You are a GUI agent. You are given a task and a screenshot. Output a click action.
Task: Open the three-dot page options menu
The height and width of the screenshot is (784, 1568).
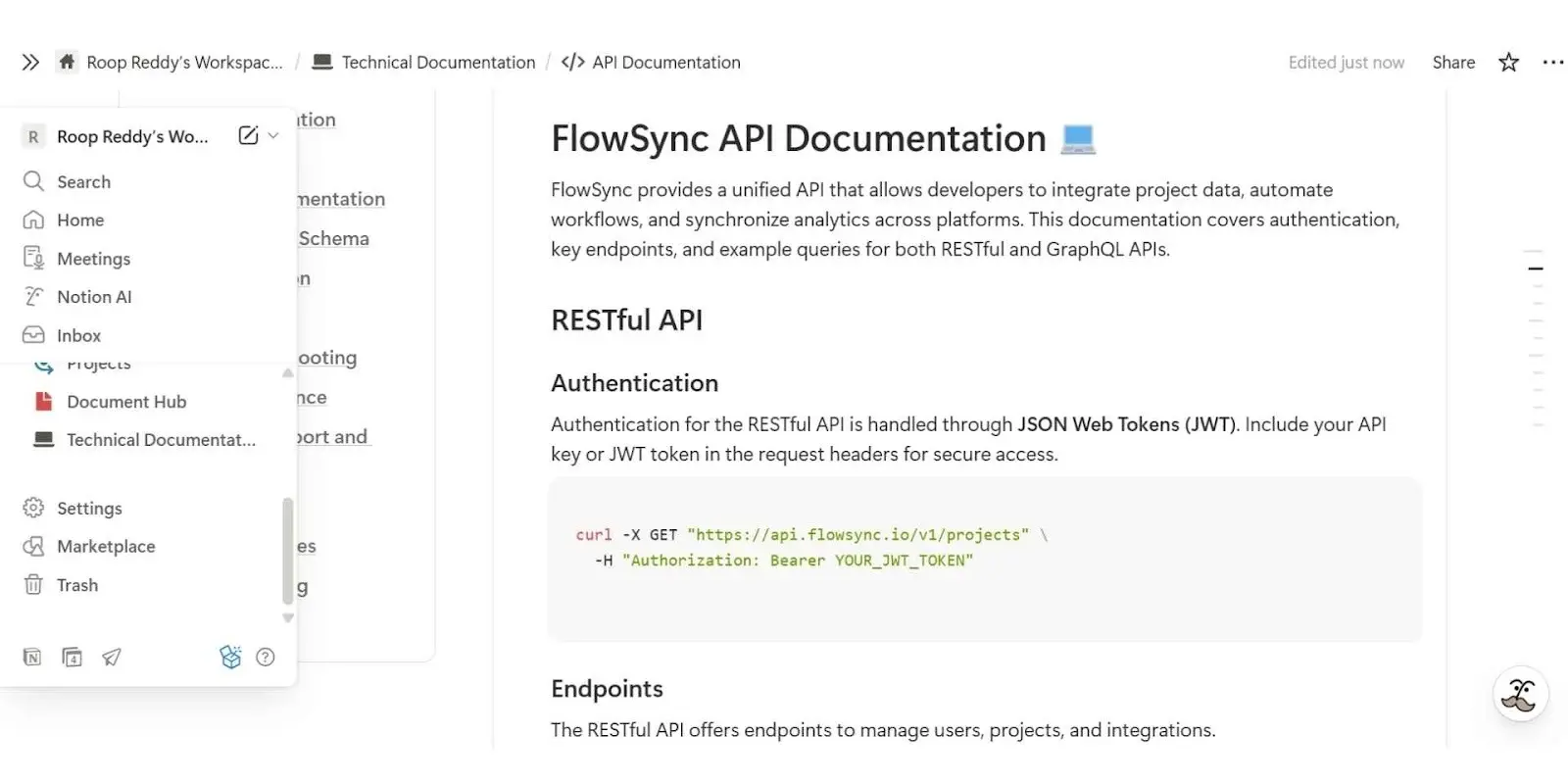(x=1552, y=62)
